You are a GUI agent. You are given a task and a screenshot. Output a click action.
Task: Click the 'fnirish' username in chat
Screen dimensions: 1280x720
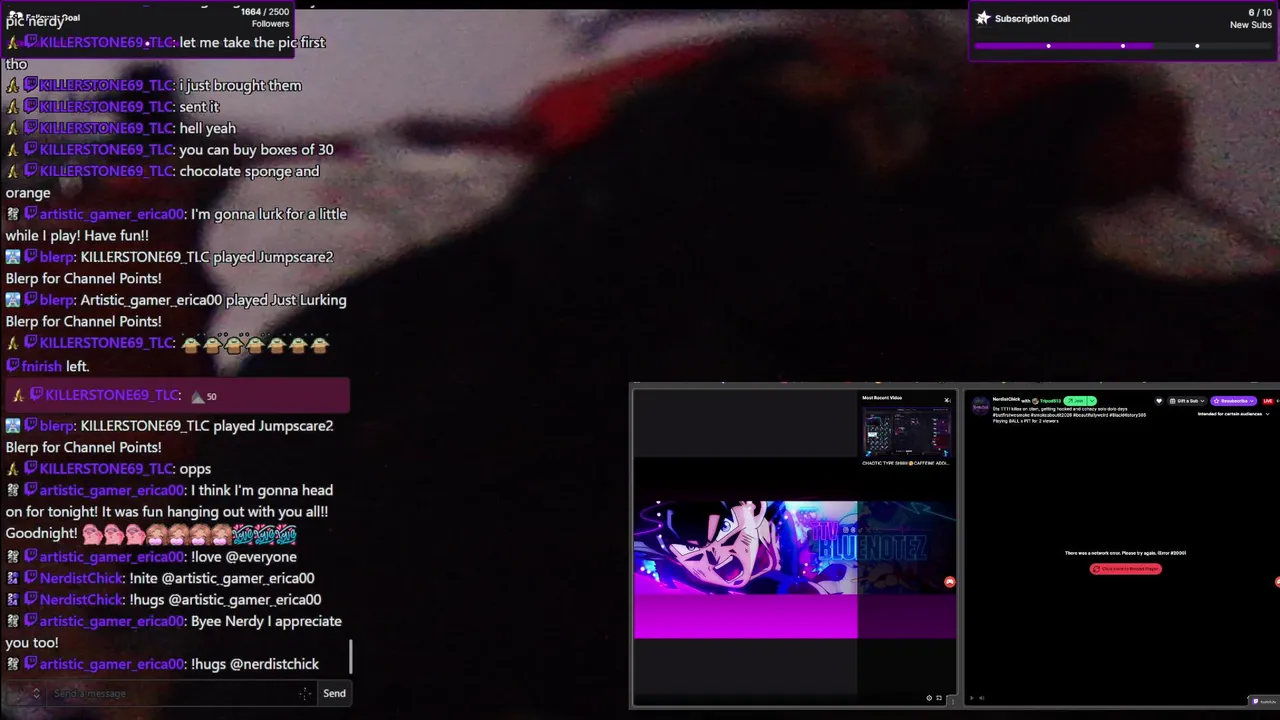click(x=42, y=366)
